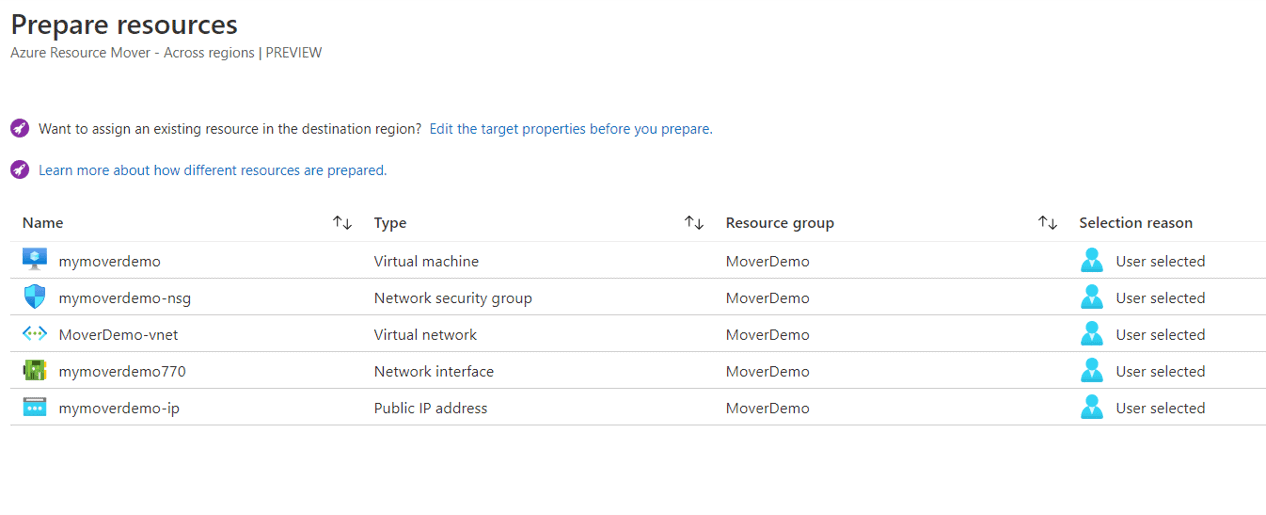Screen dimensions: 1266x515
Task: Click the user icon in the mymoverdemo-nsg row
Action: pos(1092,297)
